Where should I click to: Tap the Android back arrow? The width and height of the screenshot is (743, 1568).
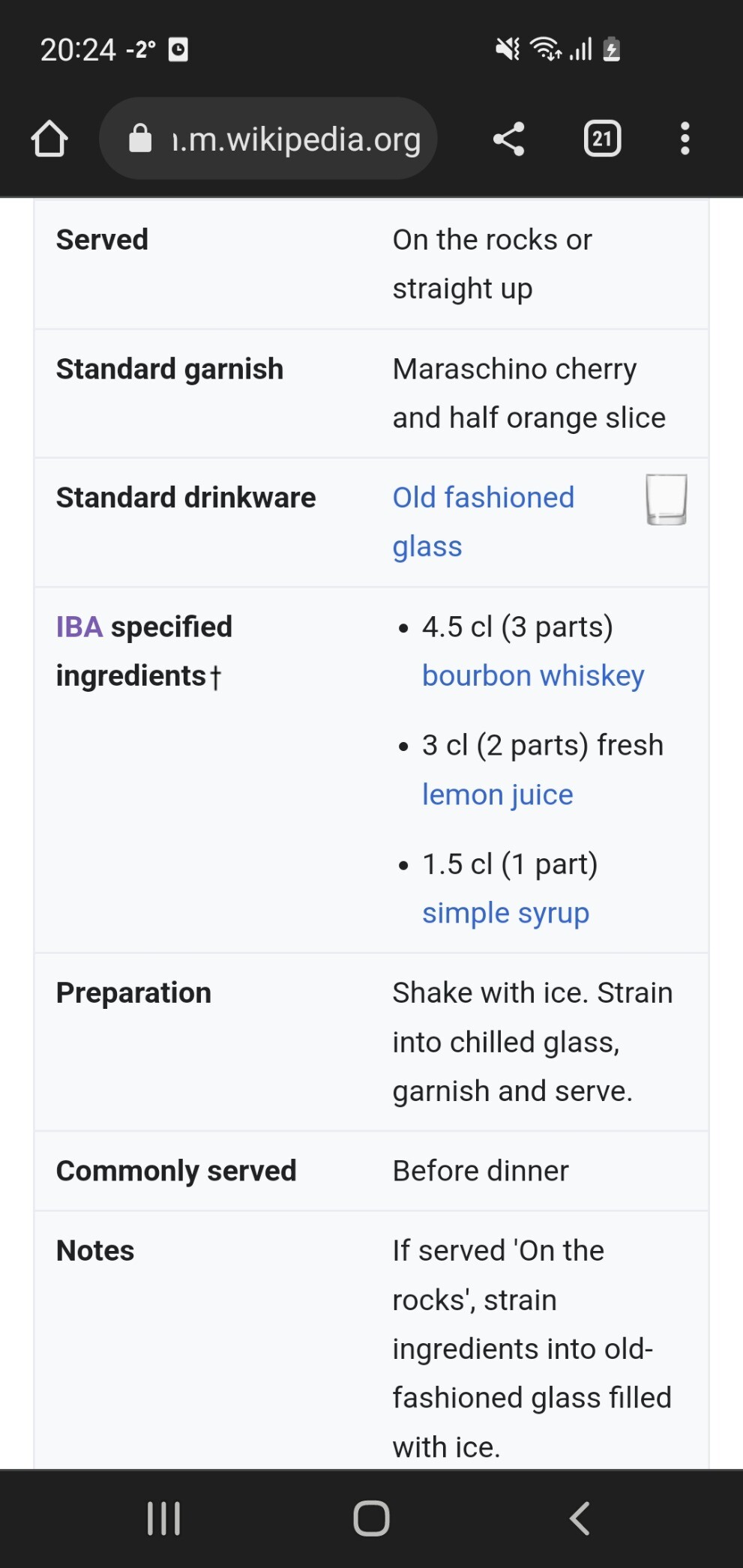click(580, 1518)
